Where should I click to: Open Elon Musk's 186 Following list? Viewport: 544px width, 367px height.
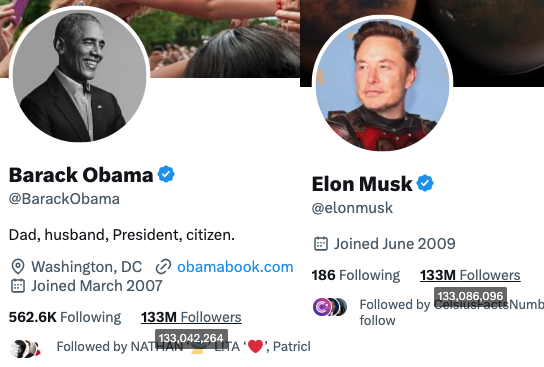pyautogui.click(x=356, y=275)
